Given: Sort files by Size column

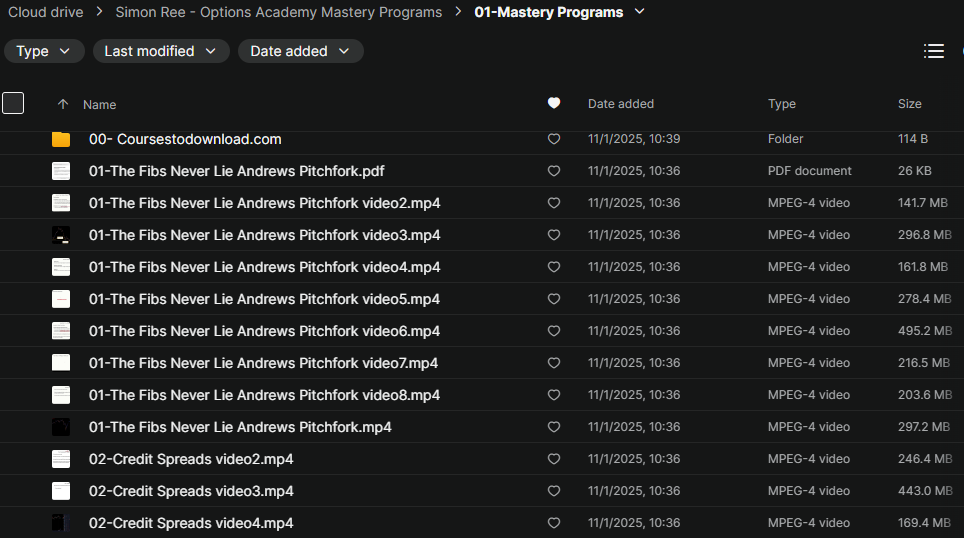Looking at the screenshot, I should click(x=910, y=104).
